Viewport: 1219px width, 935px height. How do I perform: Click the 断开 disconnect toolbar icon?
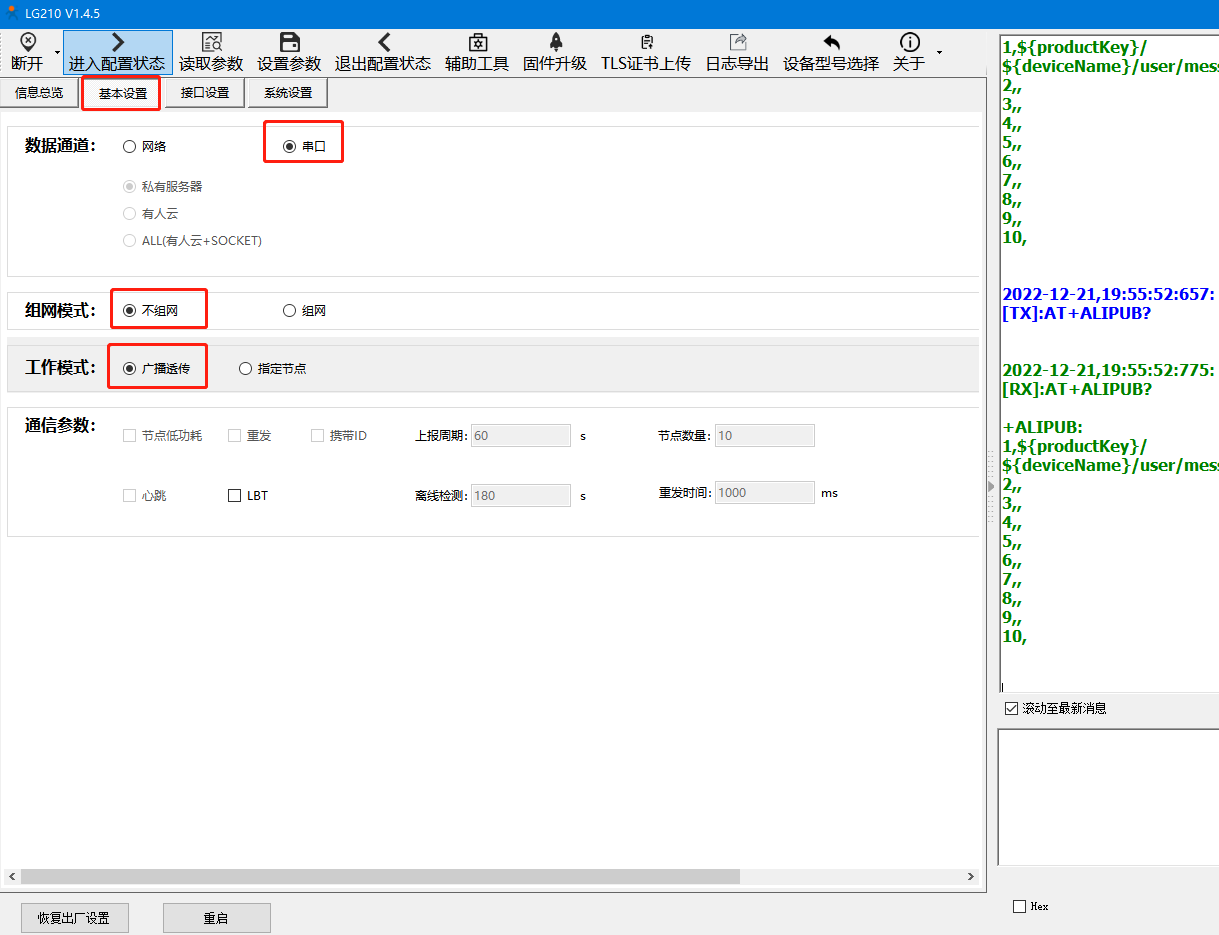coord(27,42)
